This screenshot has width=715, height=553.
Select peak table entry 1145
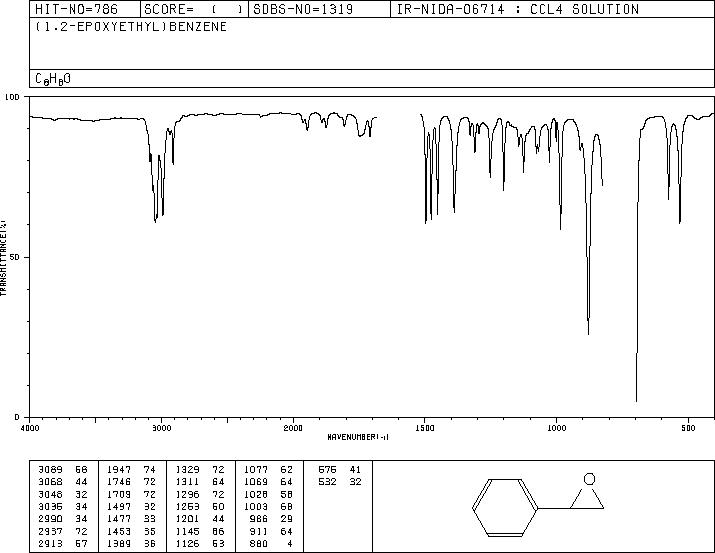[x=187, y=531]
